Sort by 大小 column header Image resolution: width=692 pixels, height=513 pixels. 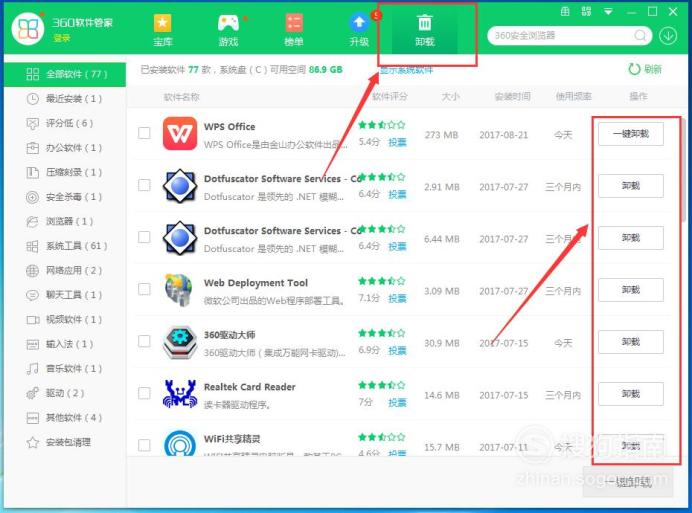click(x=451, y=96)
